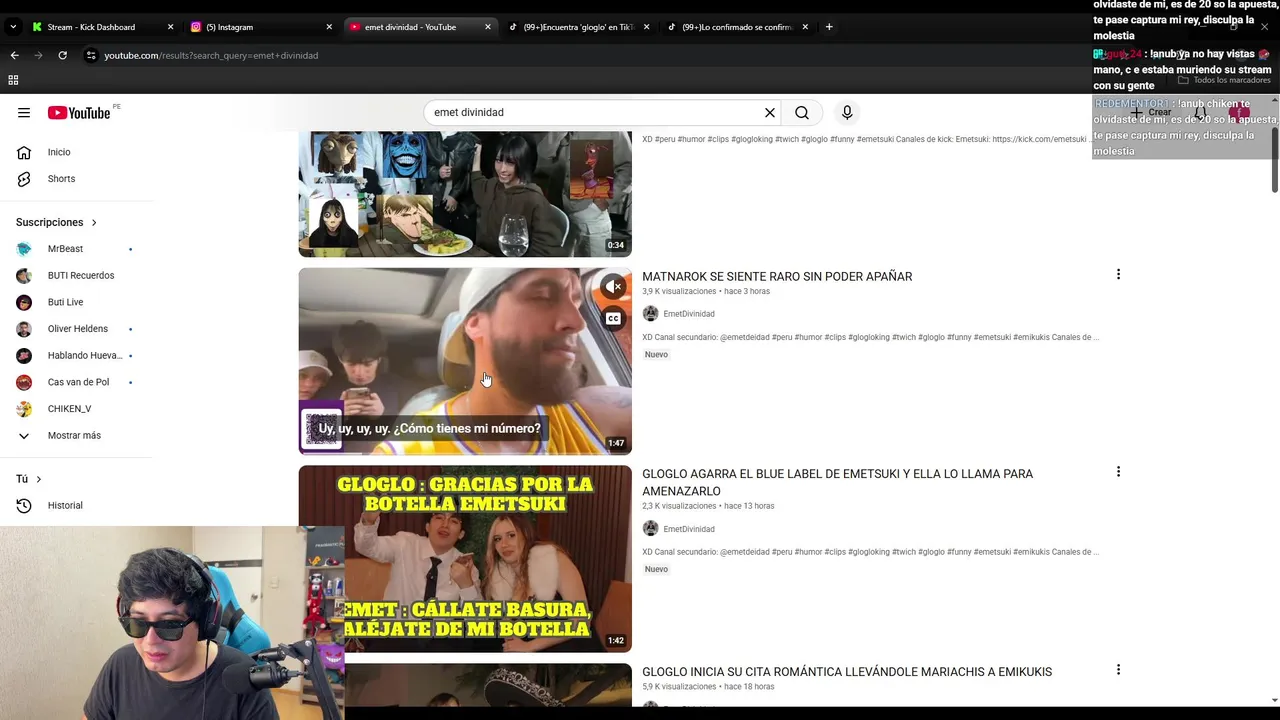Screen dimensions: 1280x720
Task: Open EmetDivinidad avatar under BLUE LABEL video
Action: (x=650, y=529)
